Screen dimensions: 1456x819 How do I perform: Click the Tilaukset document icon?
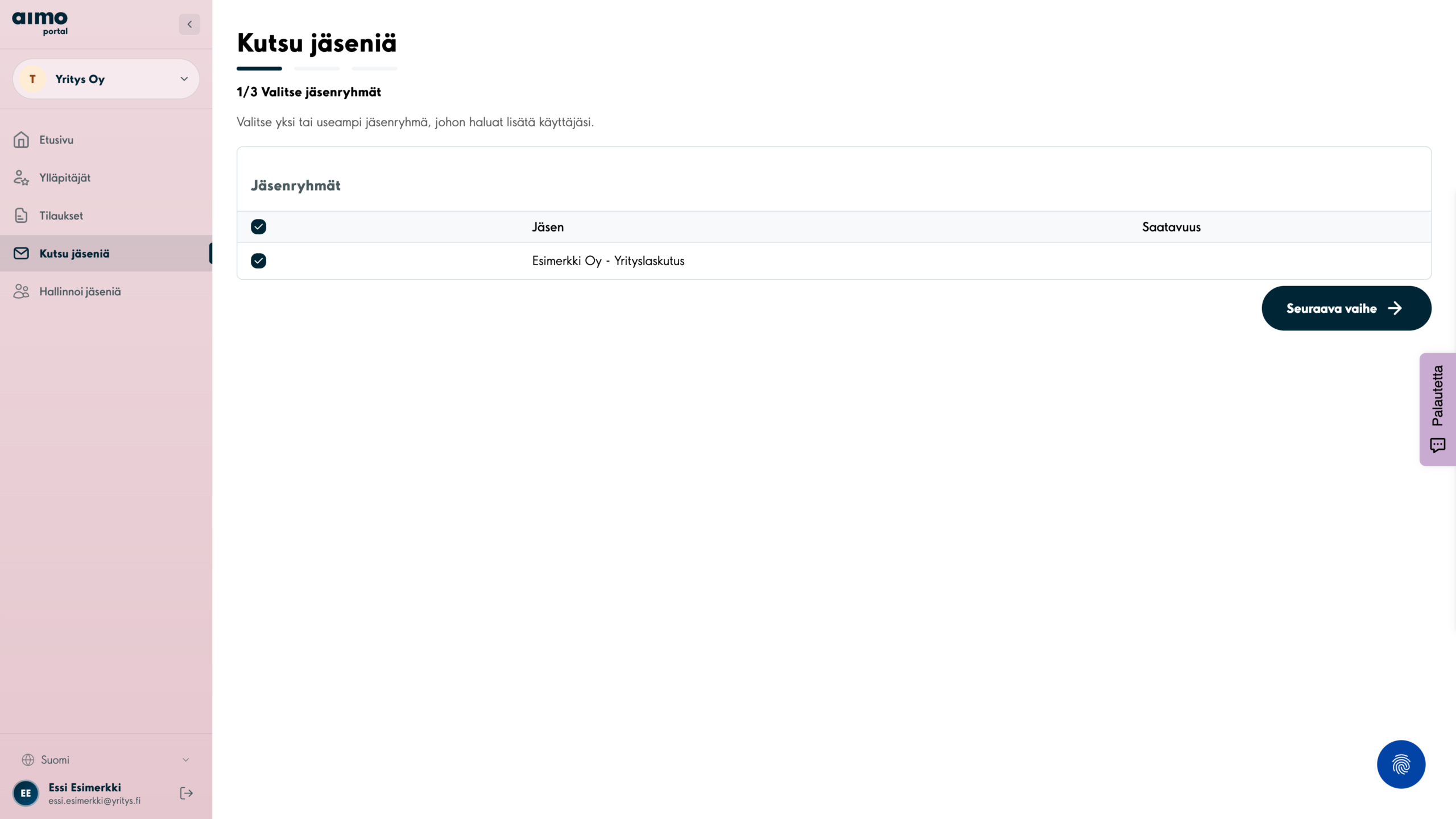(21, 216)
